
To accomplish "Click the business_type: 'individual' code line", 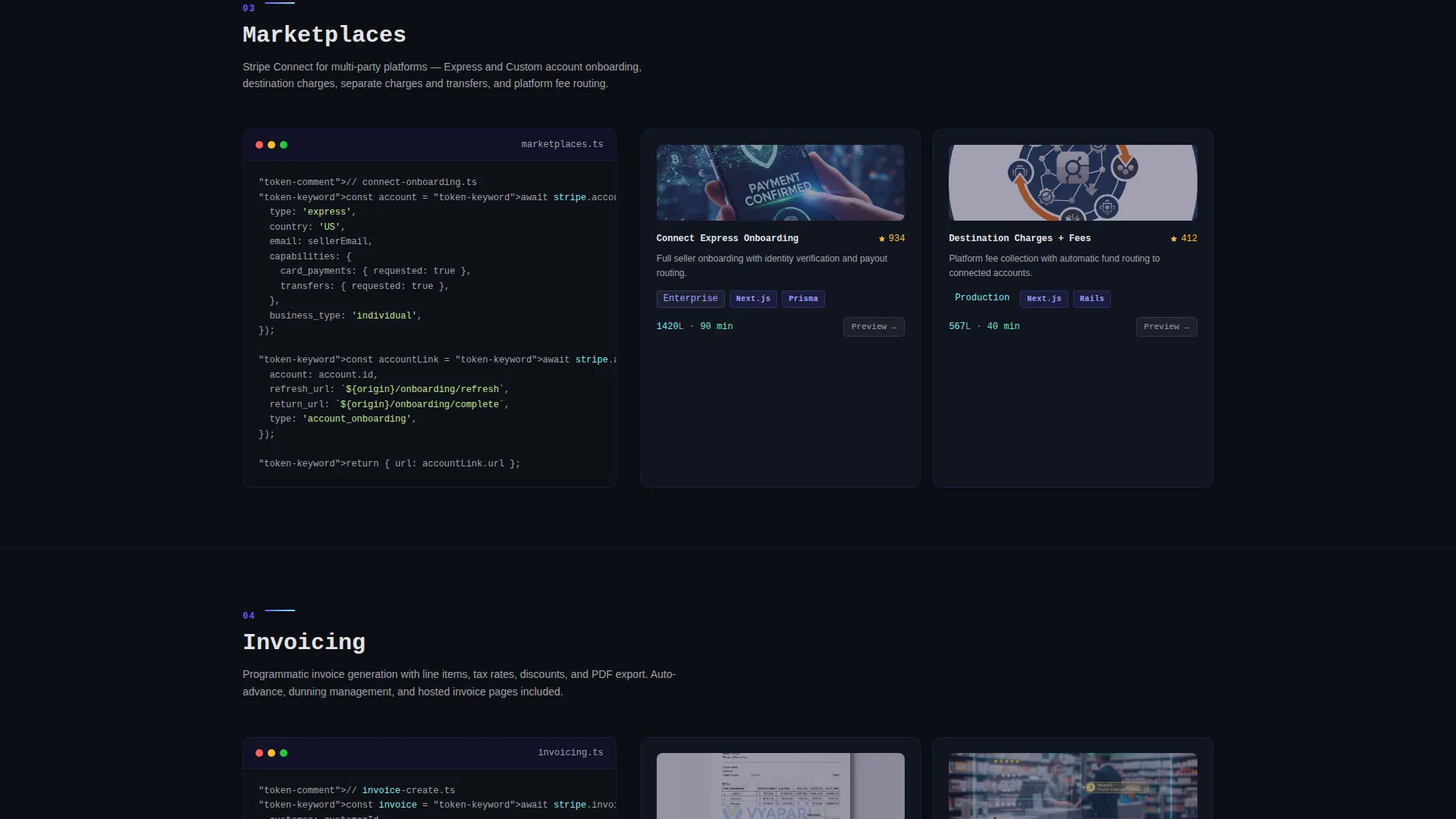I will pyautogui.click(x=345, y=315).
